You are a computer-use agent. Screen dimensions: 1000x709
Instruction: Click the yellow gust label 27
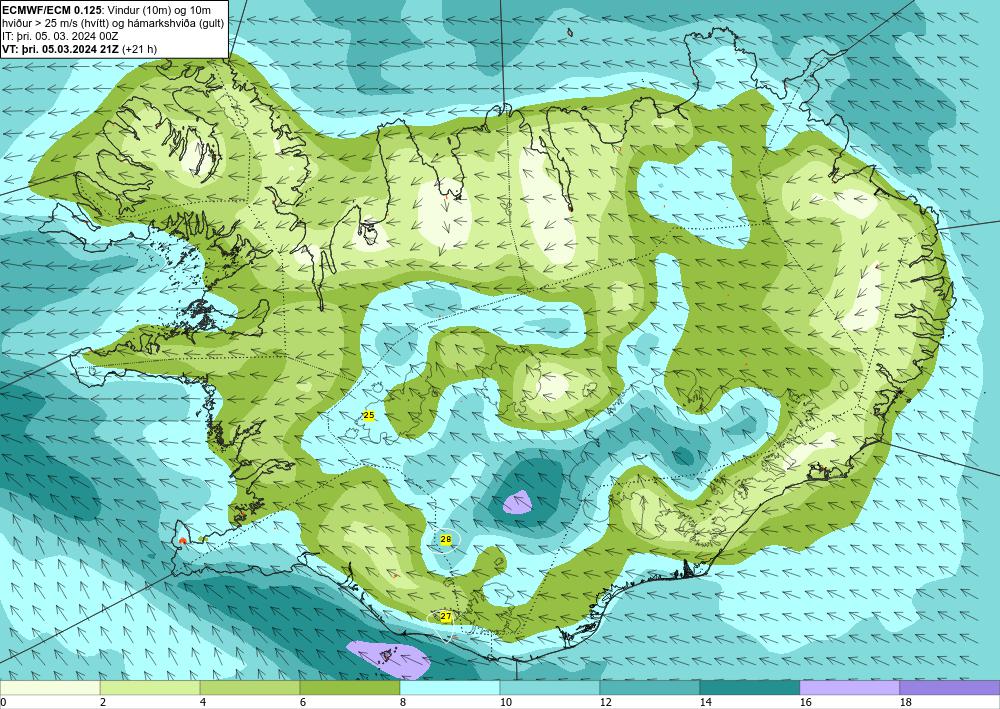pos(446,617)
